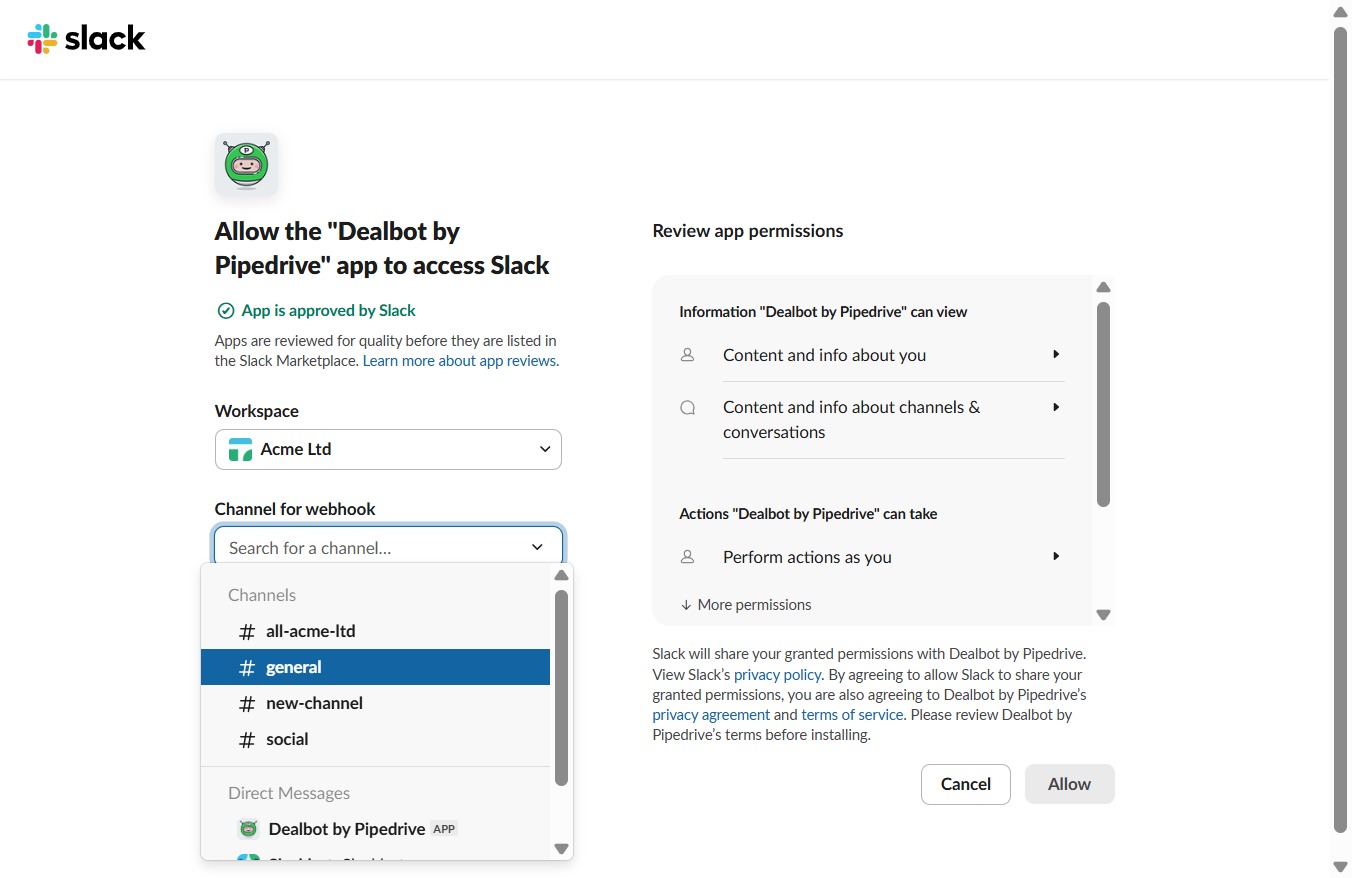Click the Acme Ltd workspace icon

tap(240, 449)
